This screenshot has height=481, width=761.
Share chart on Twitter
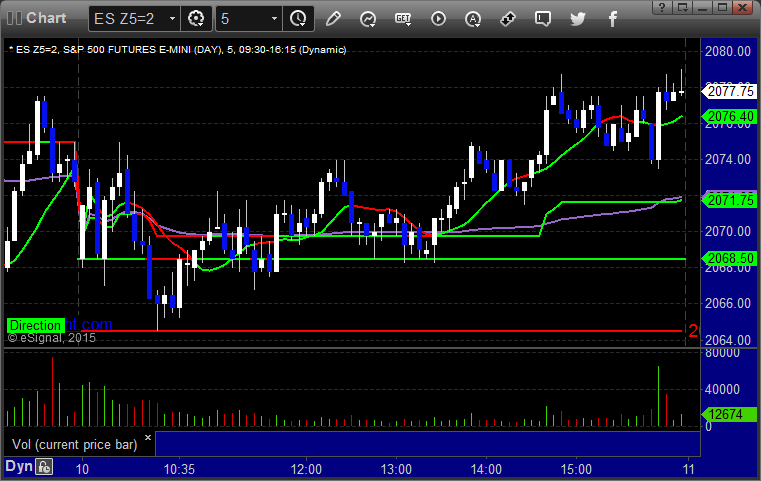tap(578, 19)
